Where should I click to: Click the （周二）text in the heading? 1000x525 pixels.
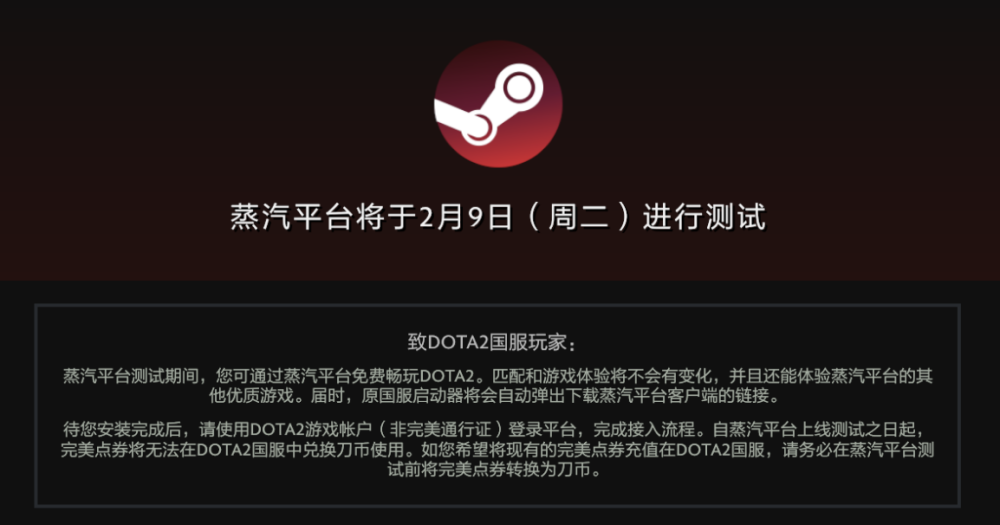click(x=578, y=217)
